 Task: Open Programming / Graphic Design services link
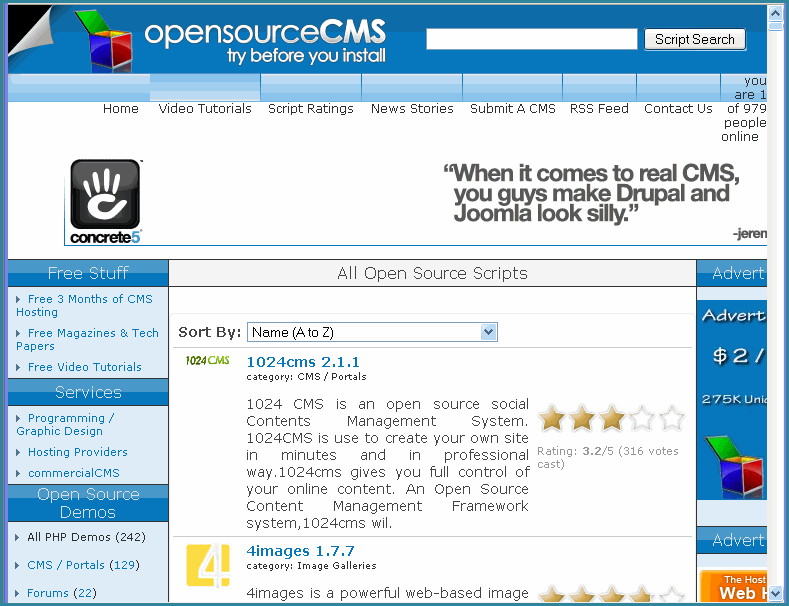coord(65,424)
